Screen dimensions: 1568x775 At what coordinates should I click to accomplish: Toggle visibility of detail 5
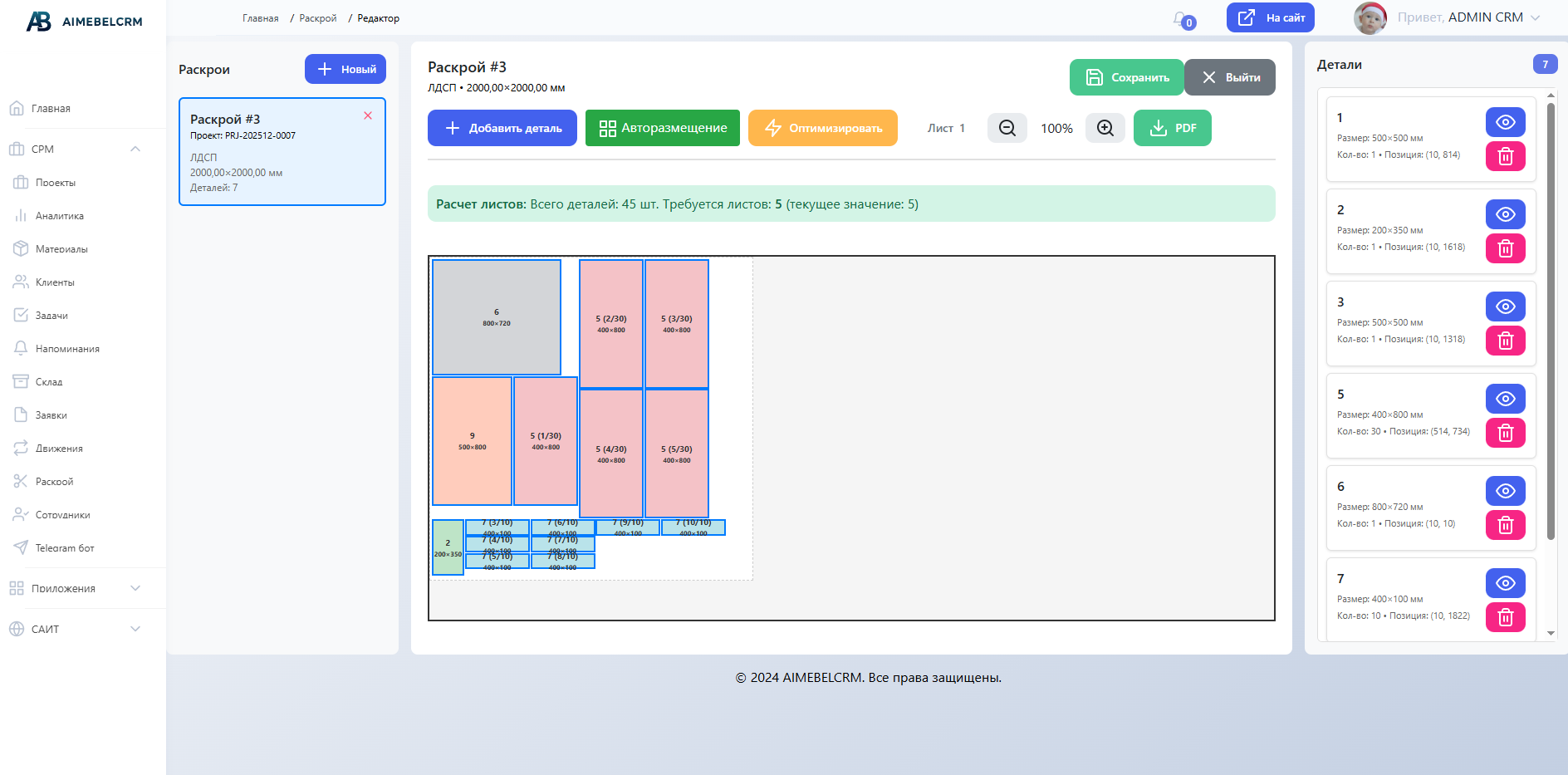(x=1505, y=399)
